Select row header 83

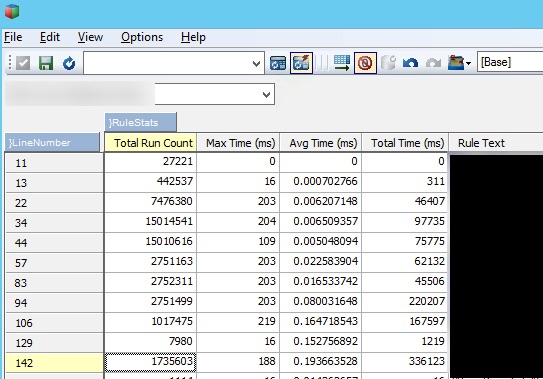(54, 283)
